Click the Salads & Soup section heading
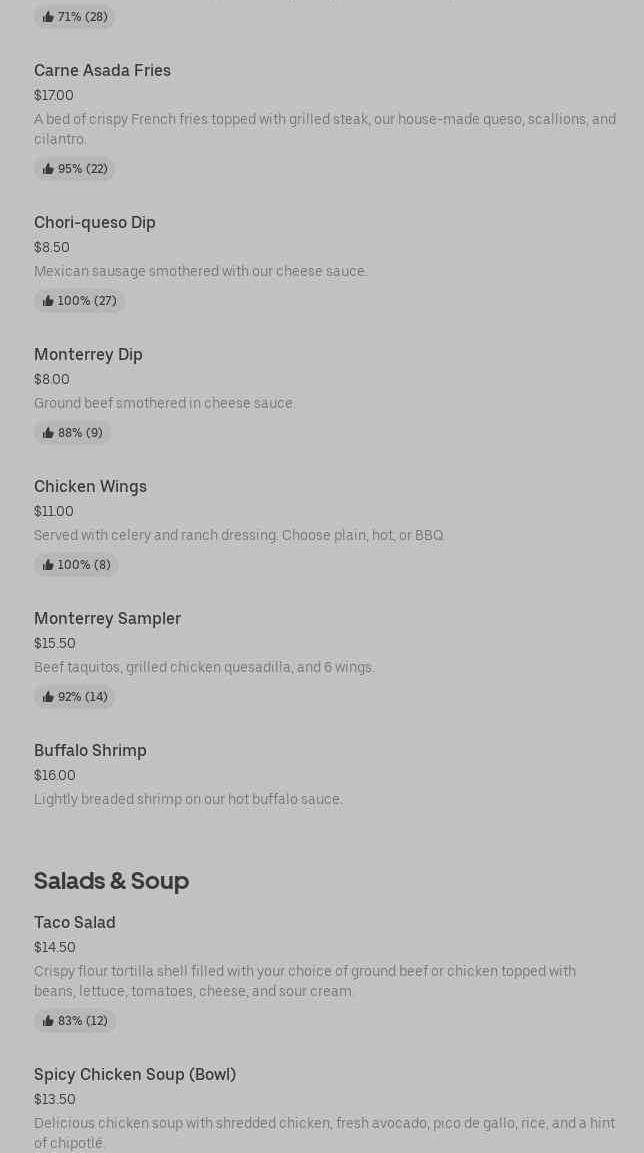This screenshot has width=644, height=1153. click(111, 880)
